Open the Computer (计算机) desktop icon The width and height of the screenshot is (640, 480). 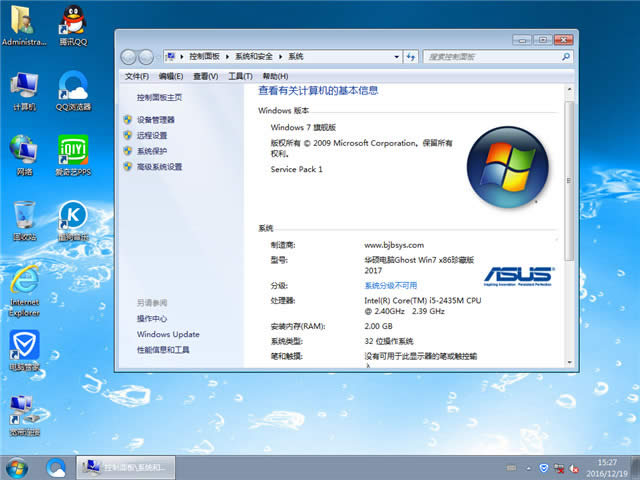[24, 91]
